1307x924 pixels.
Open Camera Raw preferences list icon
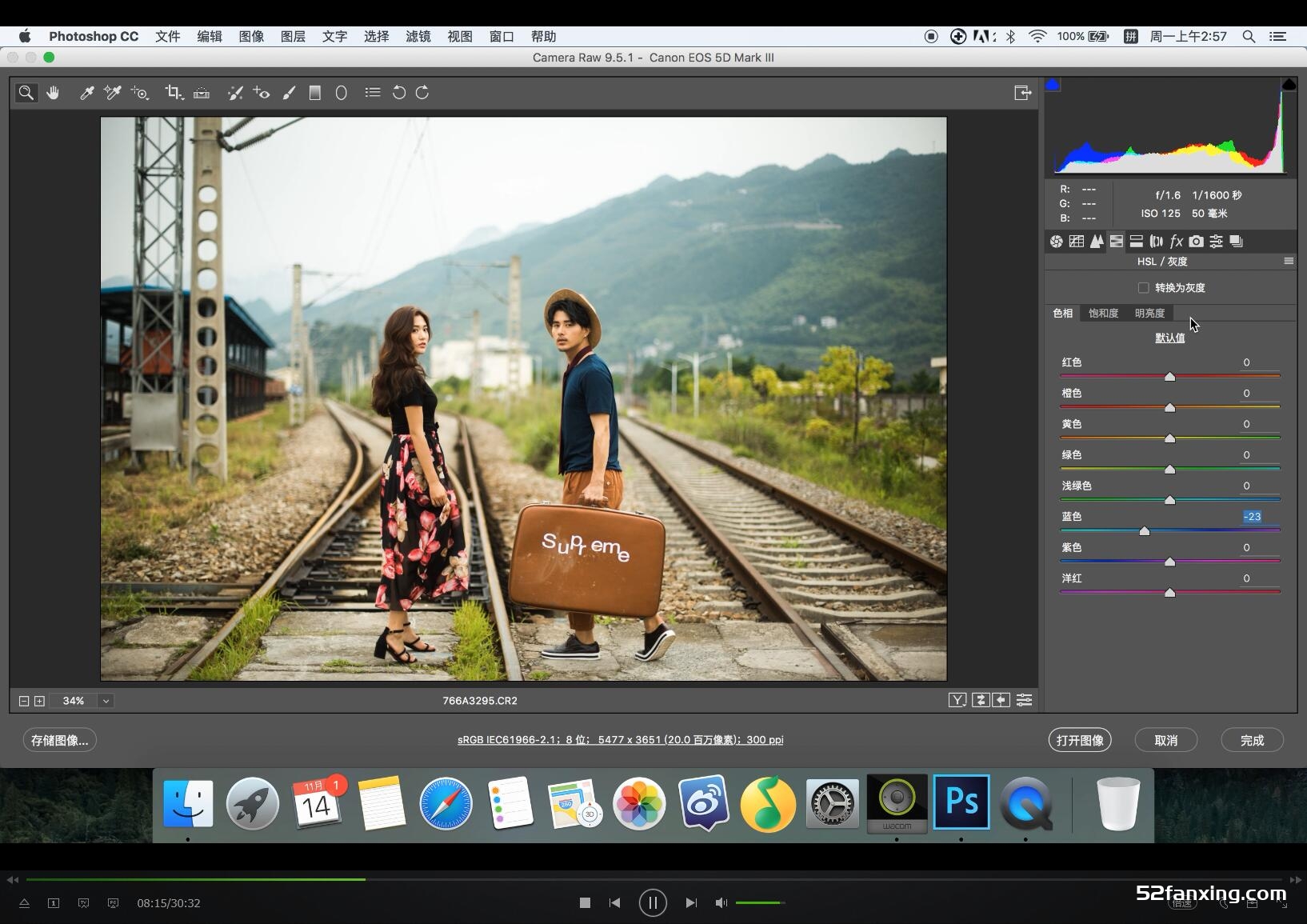click(373, 93)
